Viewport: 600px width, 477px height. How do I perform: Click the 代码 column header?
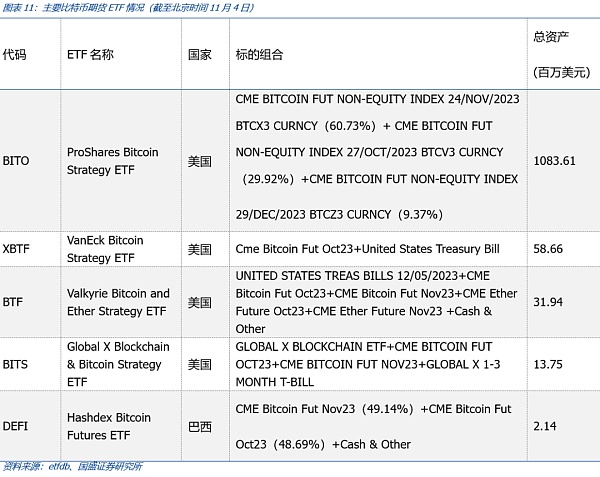click(15, 55)
